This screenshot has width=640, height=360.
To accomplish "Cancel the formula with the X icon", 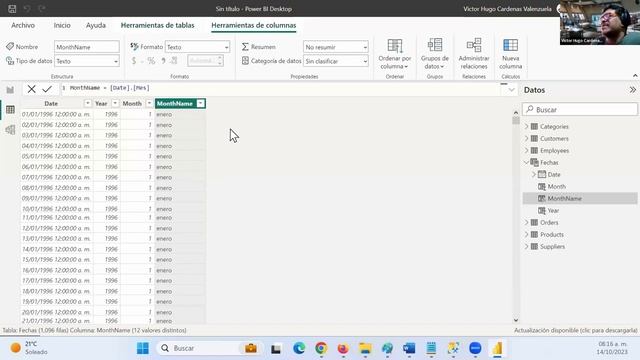I will (x=31, y=89).
